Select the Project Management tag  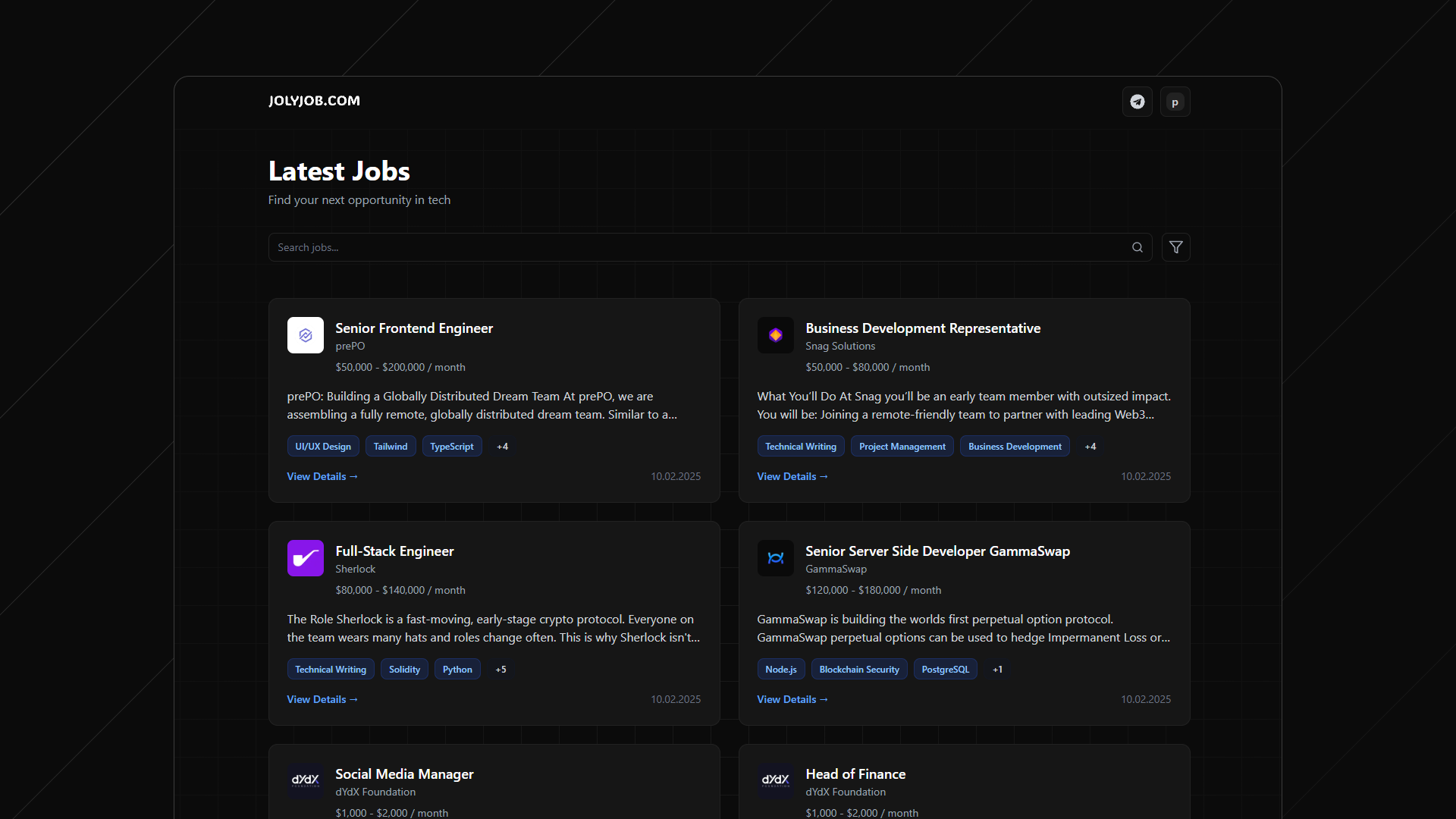pos(902,447)
